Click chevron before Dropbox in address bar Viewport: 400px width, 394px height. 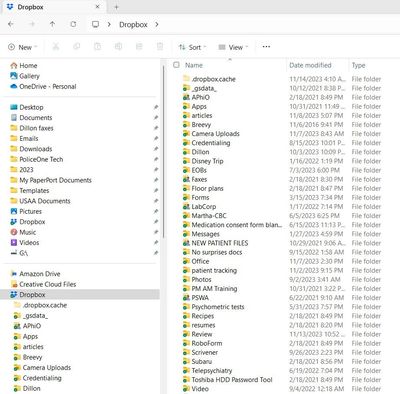coord(109,24)
